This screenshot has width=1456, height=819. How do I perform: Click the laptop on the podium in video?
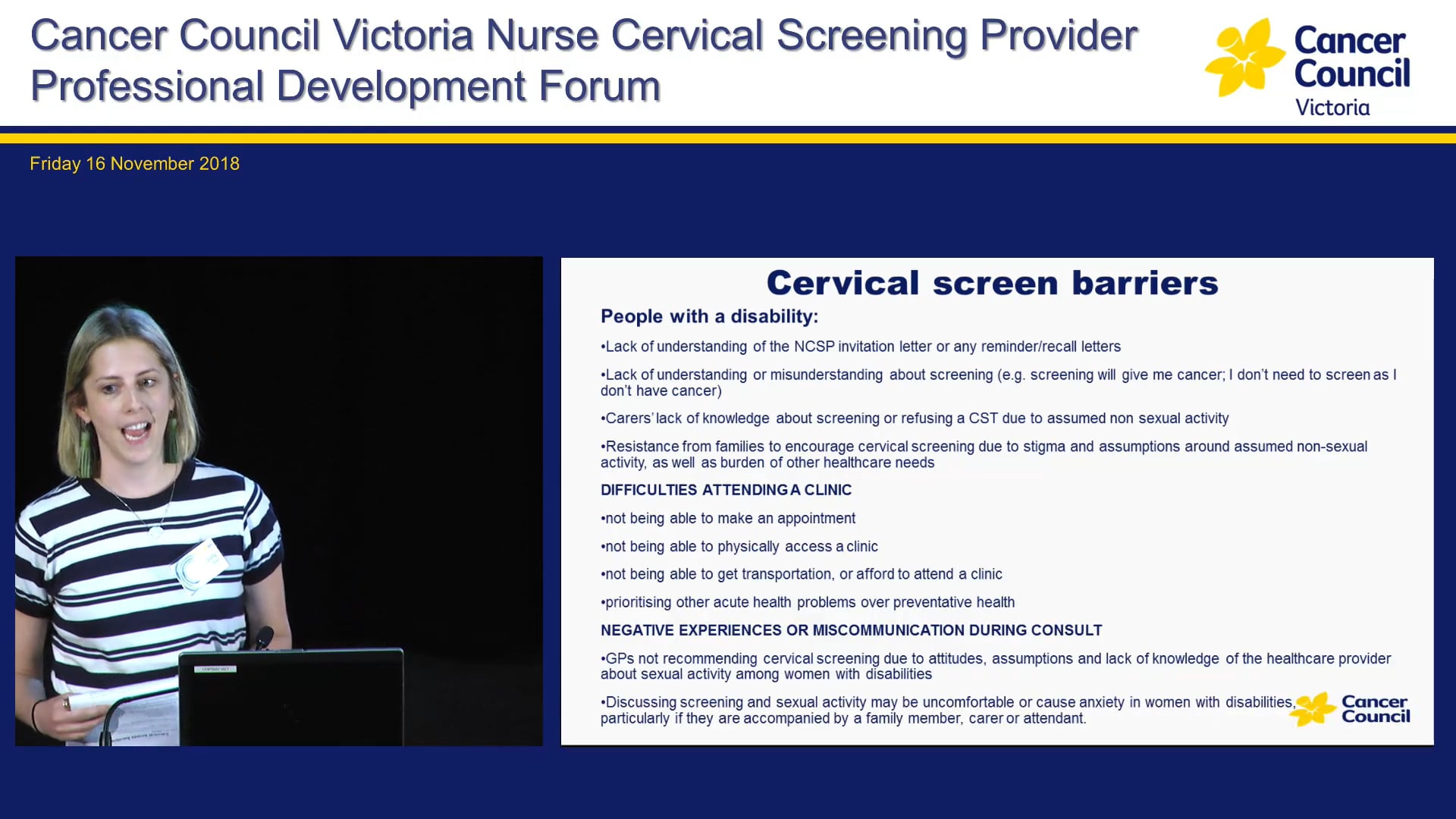tap(292, 696)
